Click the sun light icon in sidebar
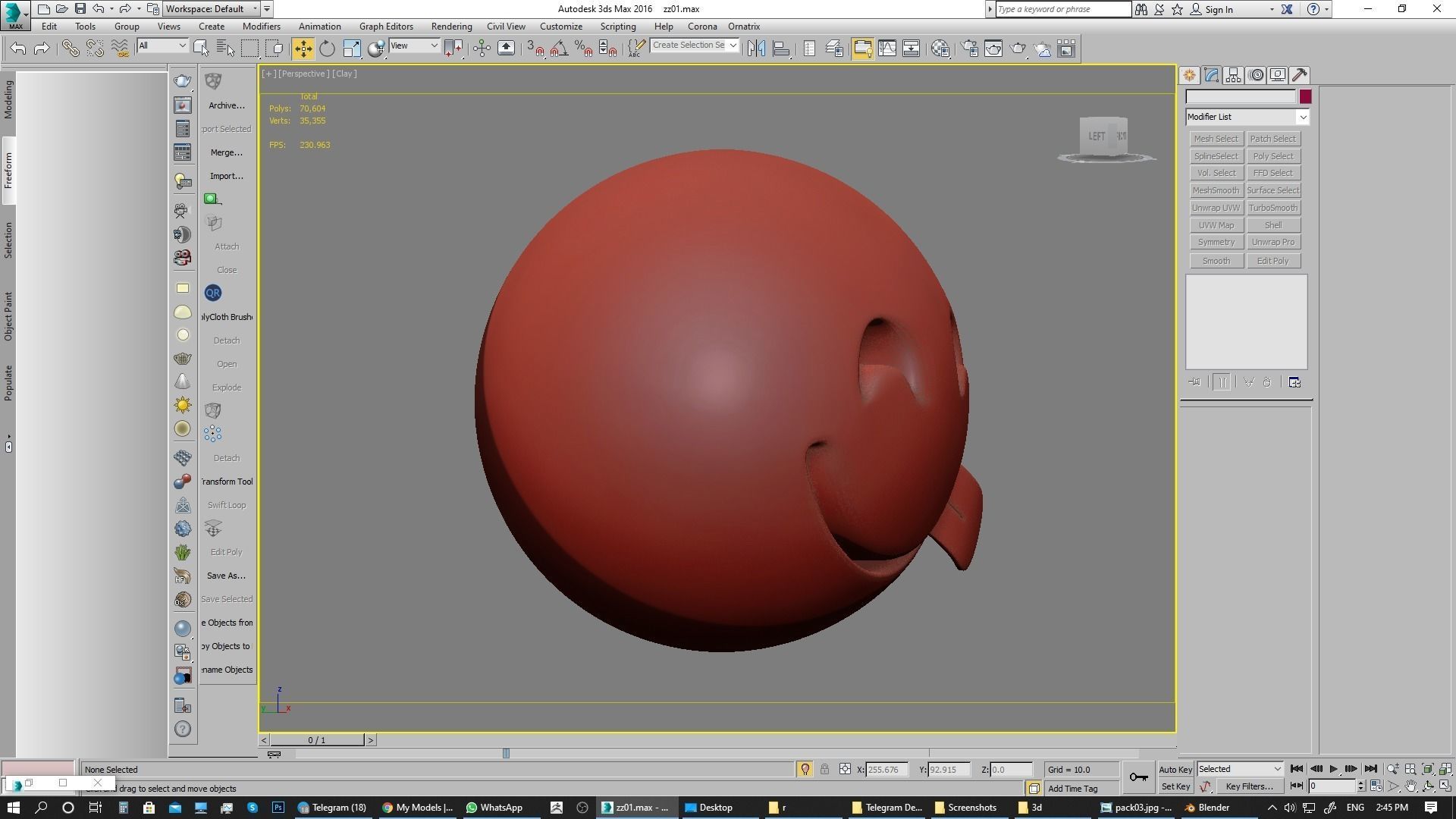 (x=183, y=405)
